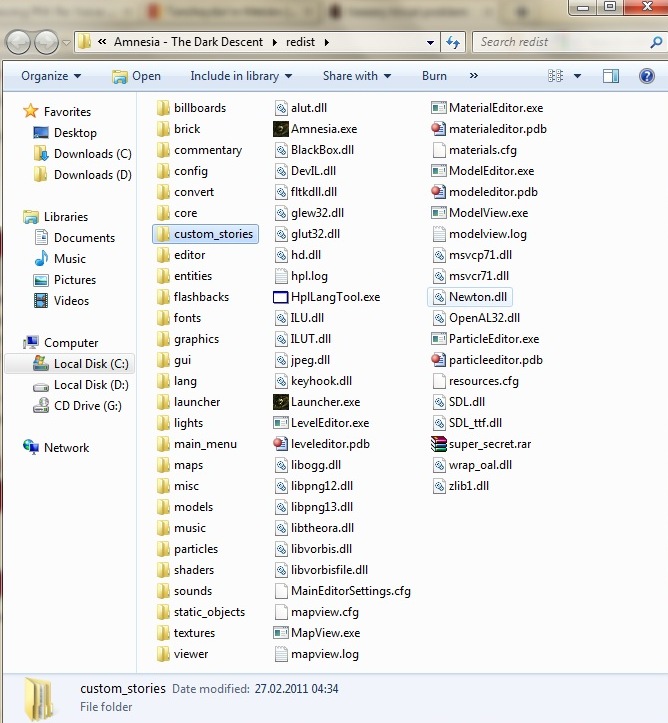
Task: Expand the Include in library dropdown
Action: (x=241, y=76)
